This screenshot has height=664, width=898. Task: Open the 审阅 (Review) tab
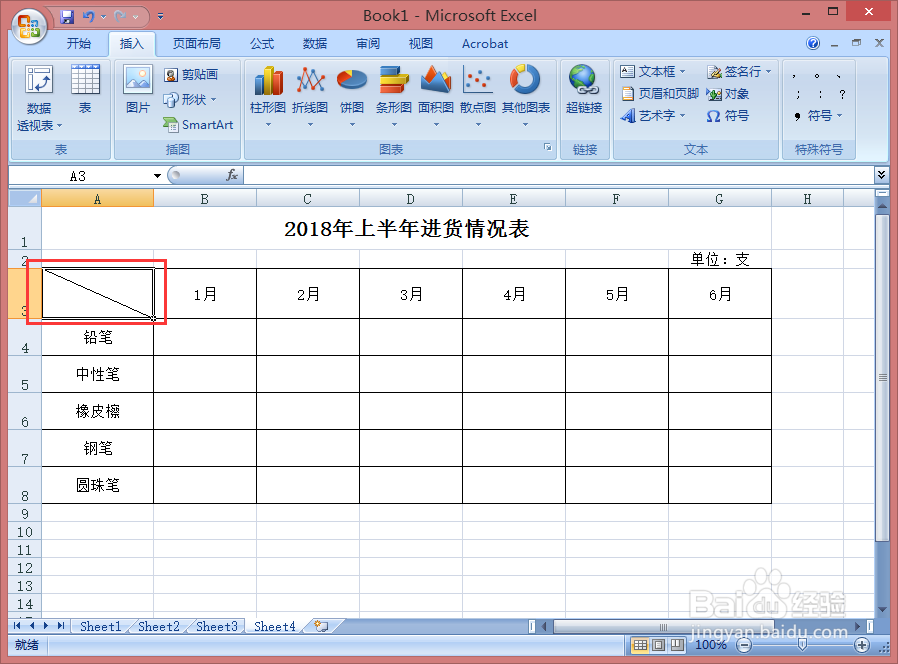click(x=368, y=44)
